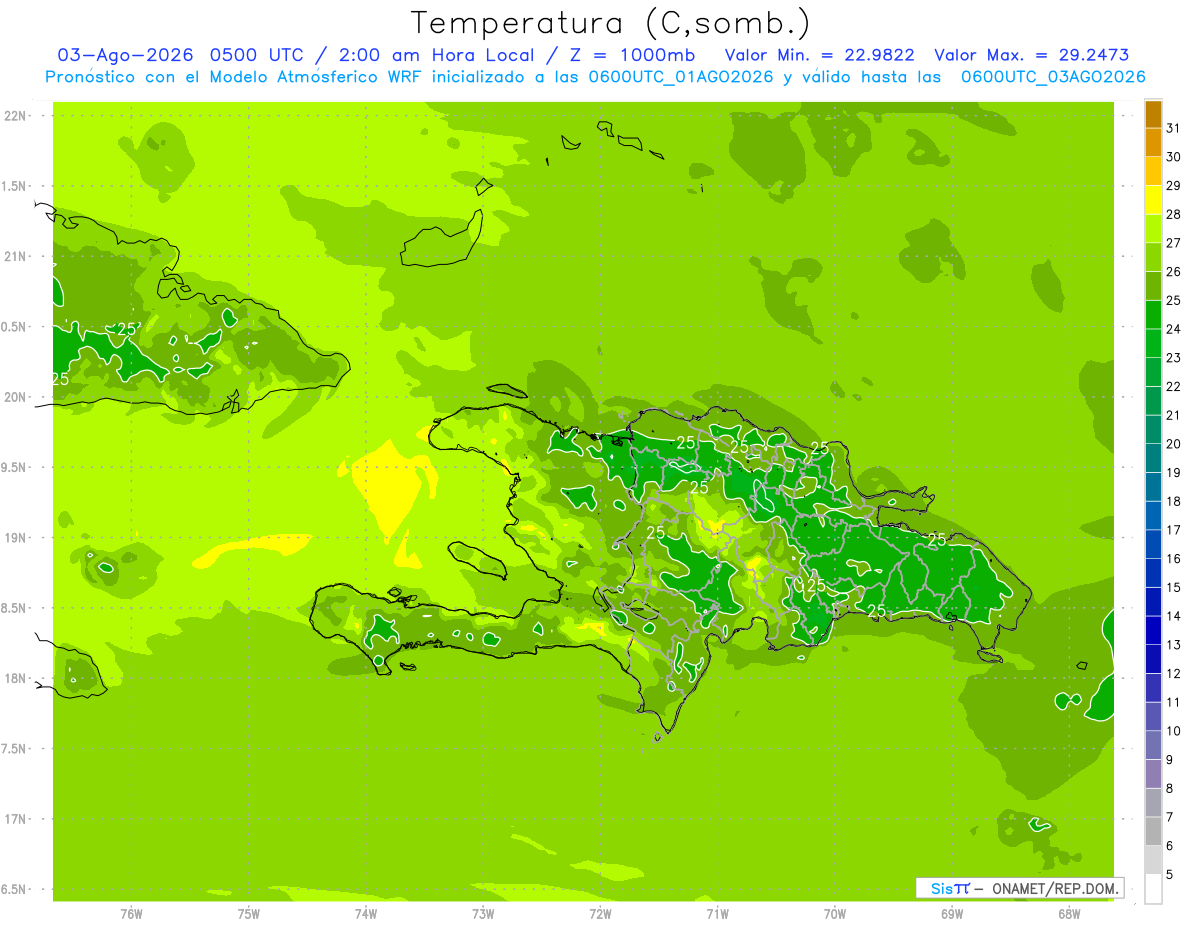
Task: Click the "0600UTC_01AGO2026" initialization timestamp
Action: (682, 77)
